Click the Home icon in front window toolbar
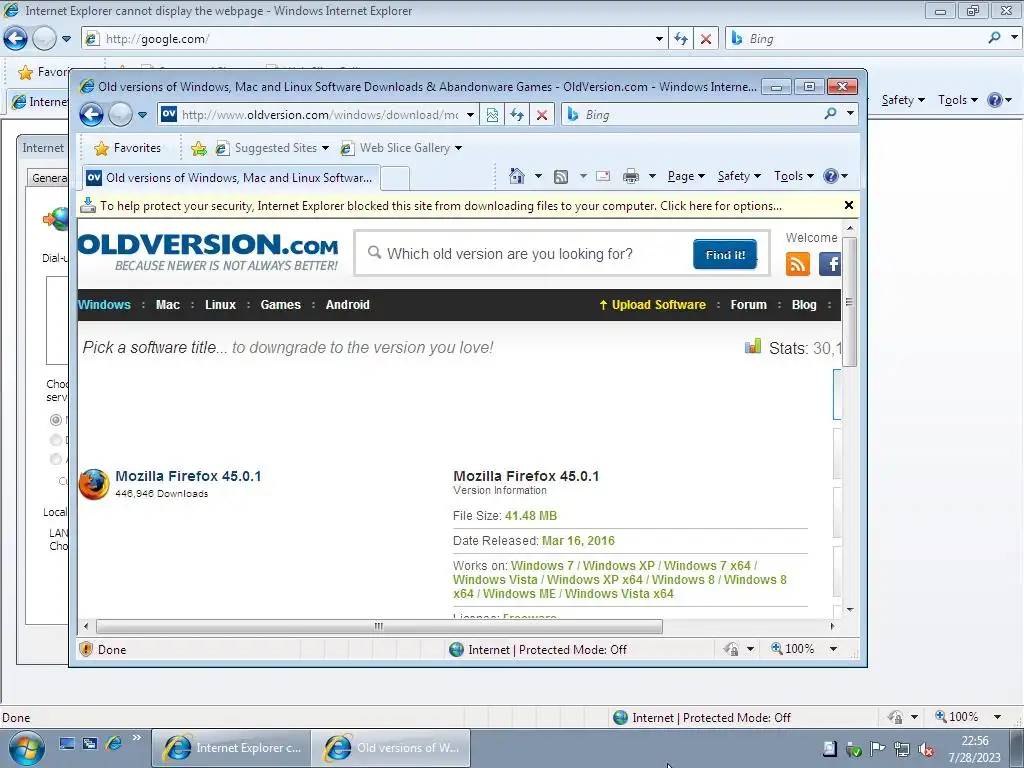Viewport: 1024px width, 768px height. (517, 176)
